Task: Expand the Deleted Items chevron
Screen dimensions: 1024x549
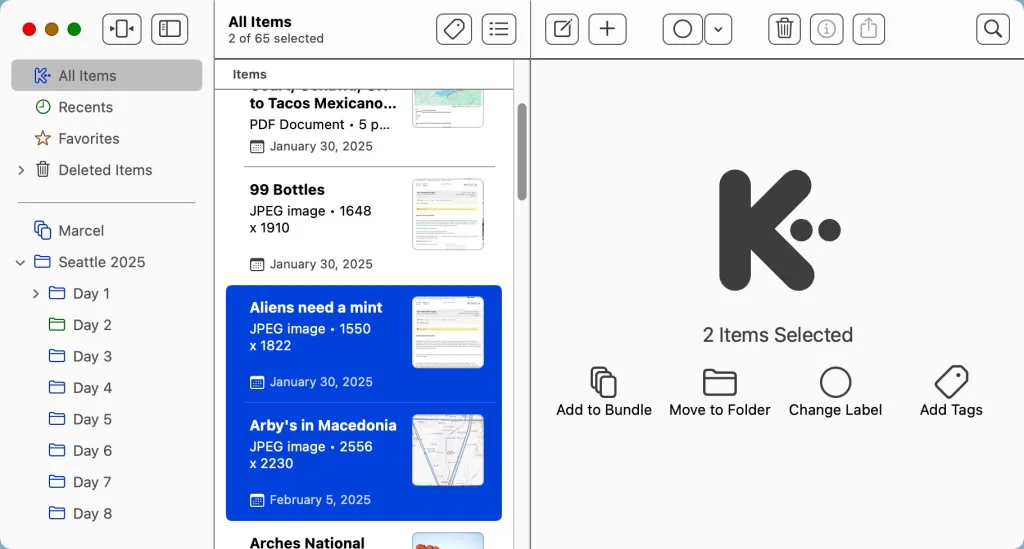Action: 21,170
